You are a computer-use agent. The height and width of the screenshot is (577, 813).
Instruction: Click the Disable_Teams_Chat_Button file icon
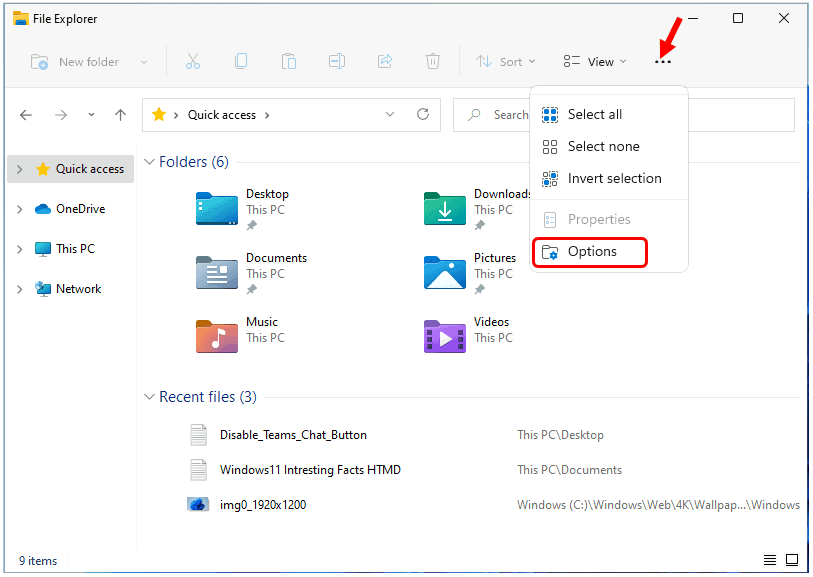[x=198, y=435]
